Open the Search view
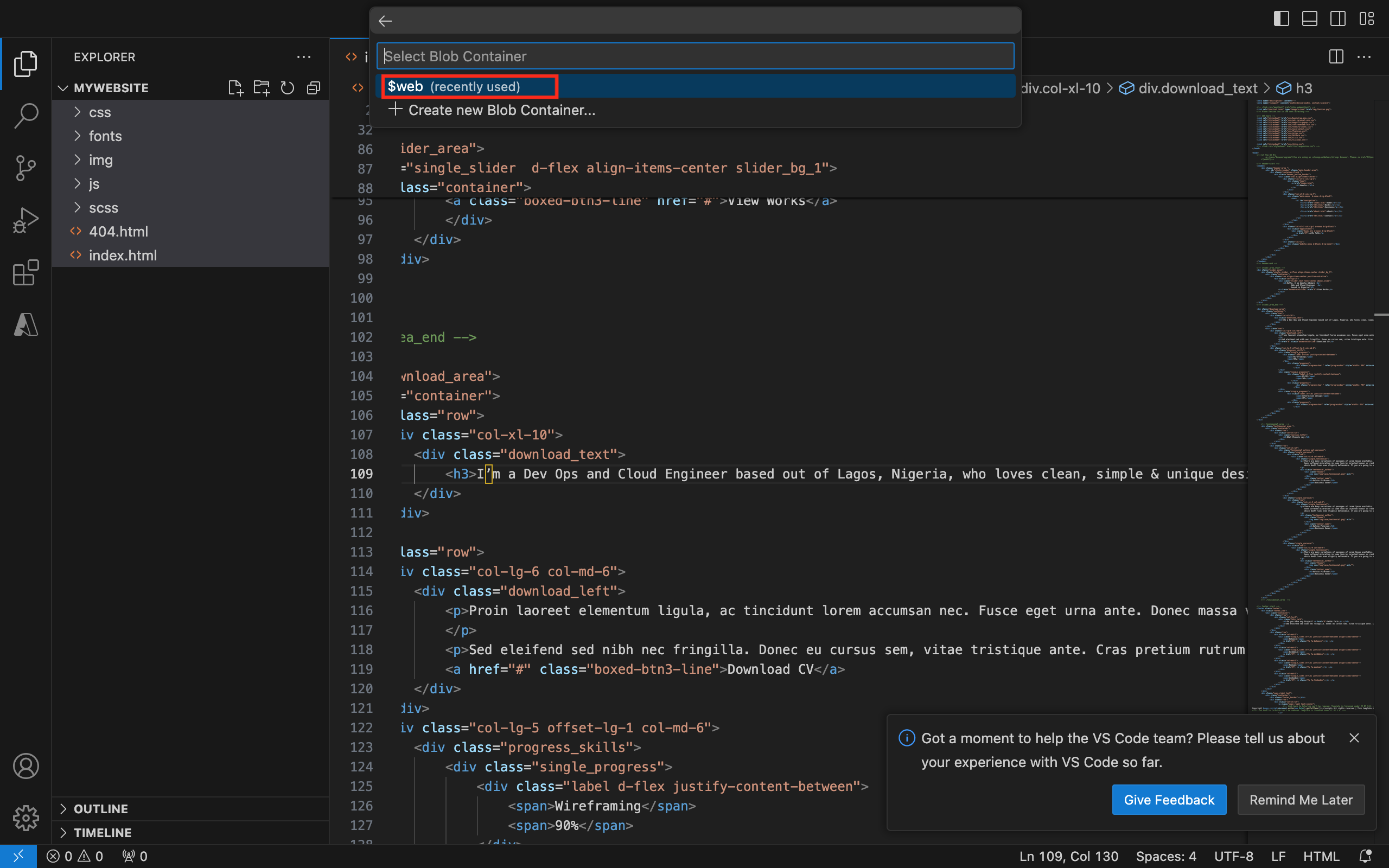This screenshot has height=868, width=1389. click(26, 116)
